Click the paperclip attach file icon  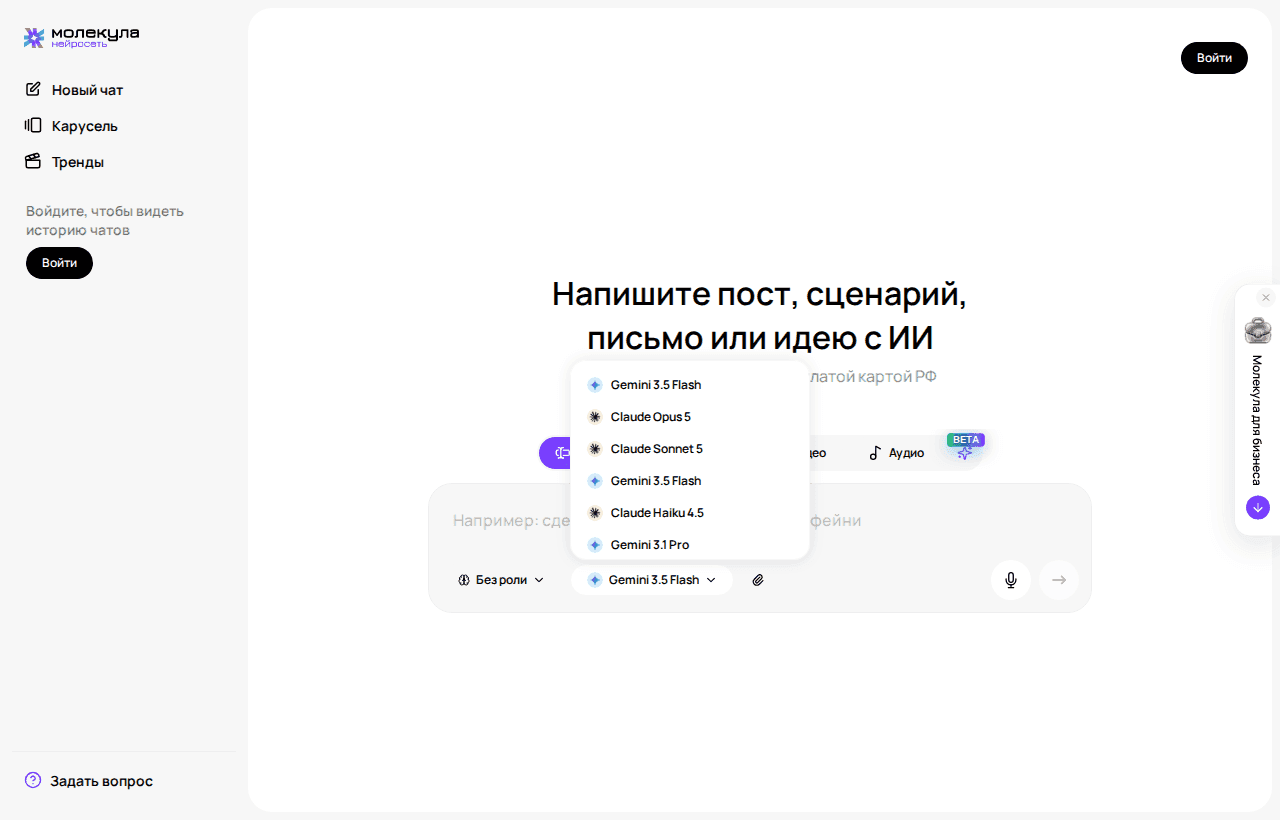click(758, 580)
